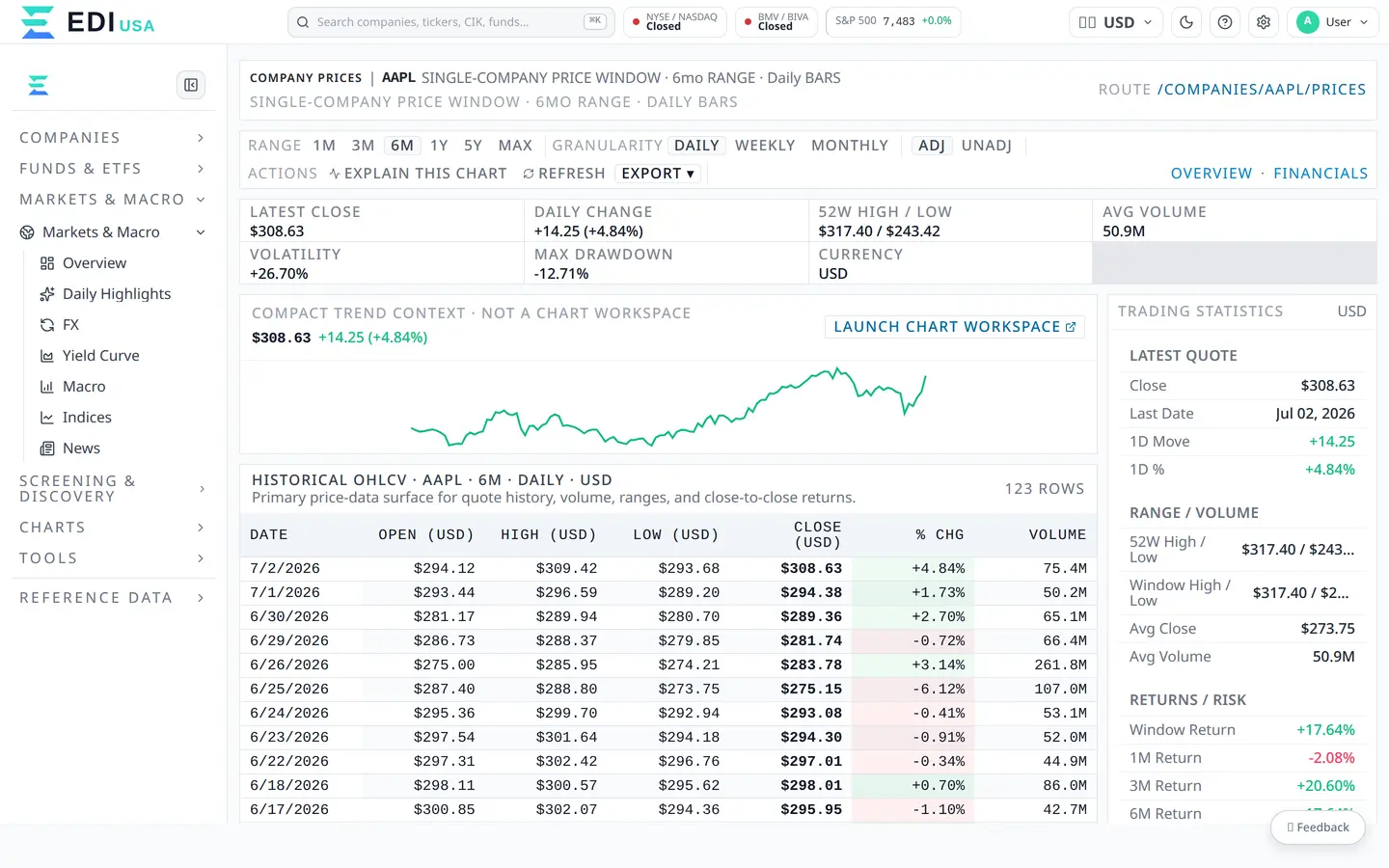This screenshot has height=868, width=1389.
Task: Select the 1M range
Action: tap(324, 146)
